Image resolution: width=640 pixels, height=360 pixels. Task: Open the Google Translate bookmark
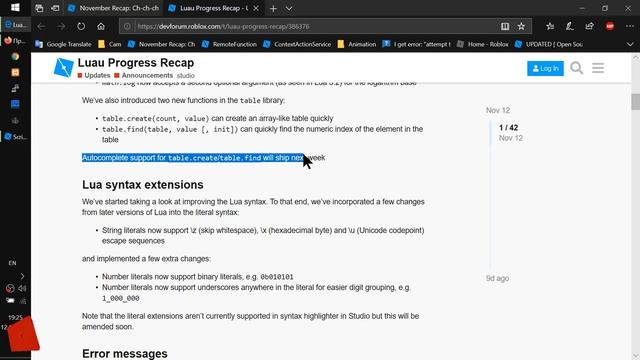click(63, 44)
